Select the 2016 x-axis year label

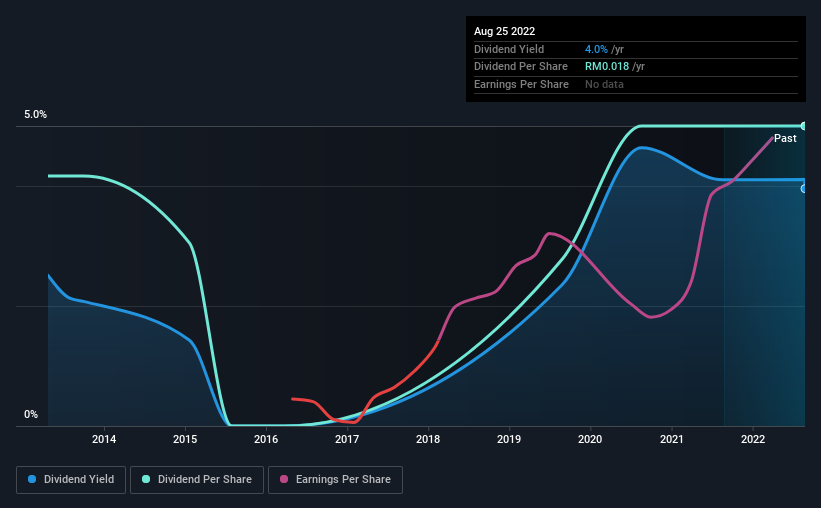[266, 439]
